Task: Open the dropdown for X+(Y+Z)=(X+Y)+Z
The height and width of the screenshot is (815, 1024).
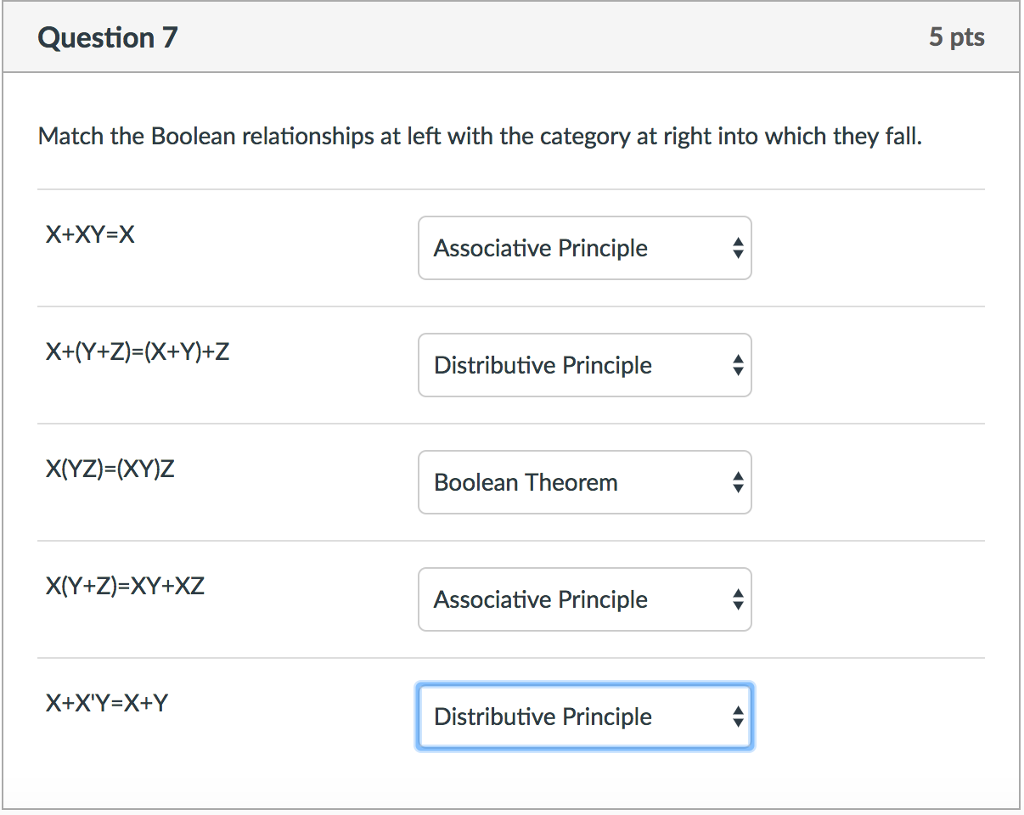Action: (x=584, y=365)
